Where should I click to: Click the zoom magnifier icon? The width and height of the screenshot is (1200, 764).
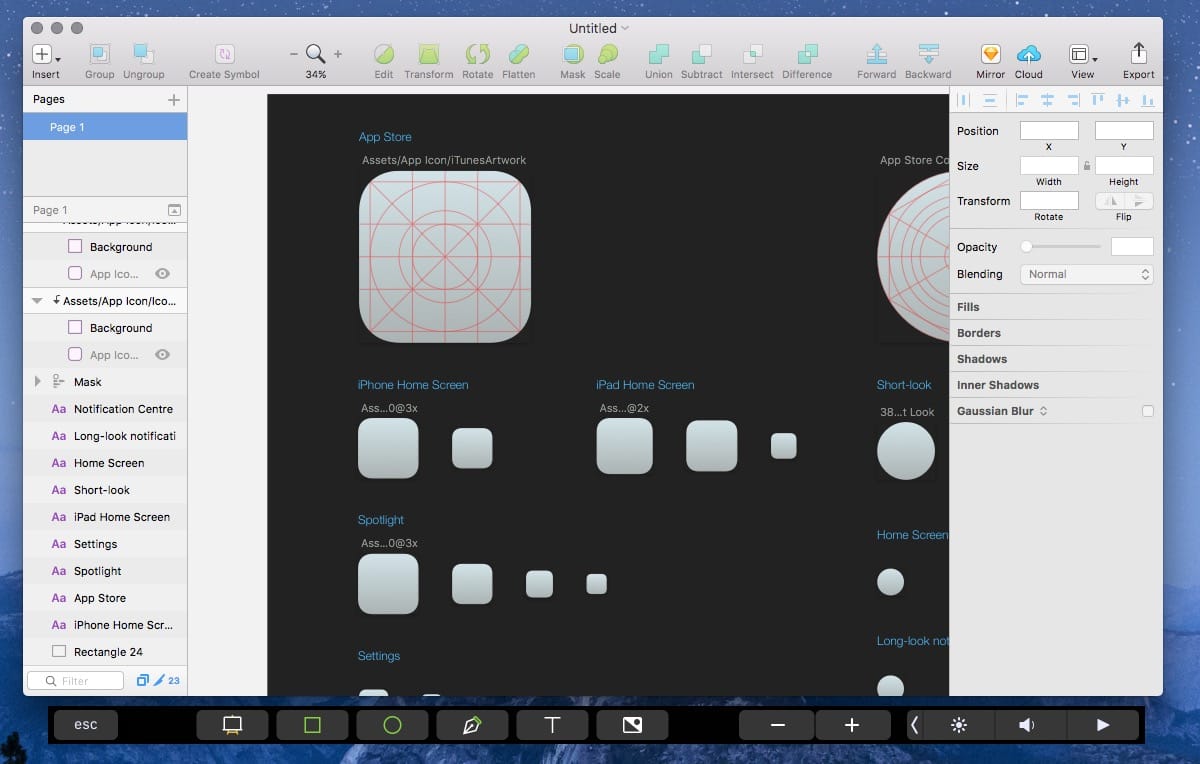[315, 54]
